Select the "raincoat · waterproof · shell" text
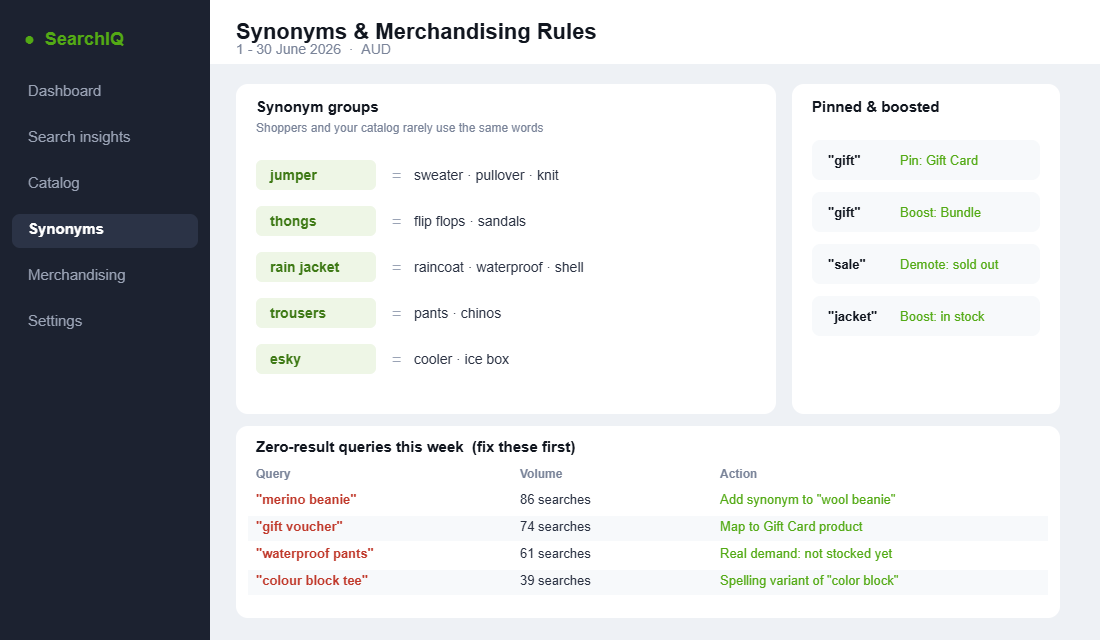The width and height of the screenshot is (1100, 640). (x=499, y=267)
